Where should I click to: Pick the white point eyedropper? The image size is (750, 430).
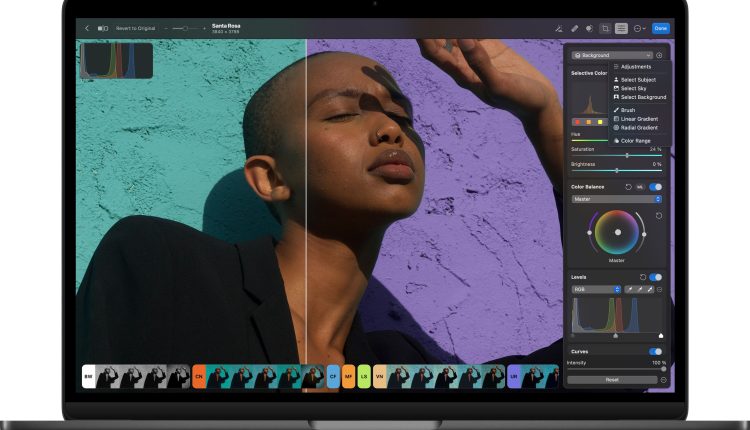click(650, 289)
